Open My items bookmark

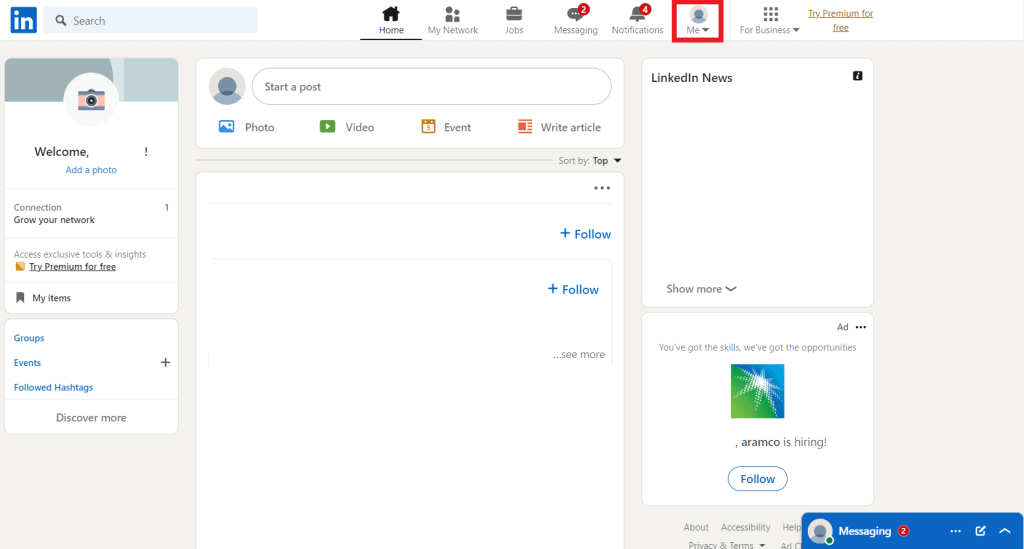(x=43, y=298)
